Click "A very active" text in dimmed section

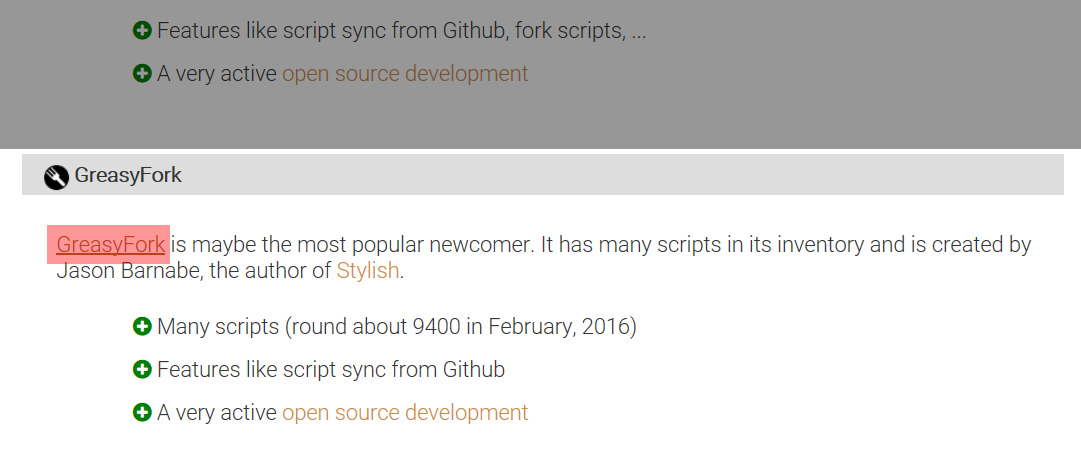pyautogui.click(x=217, y=74)
